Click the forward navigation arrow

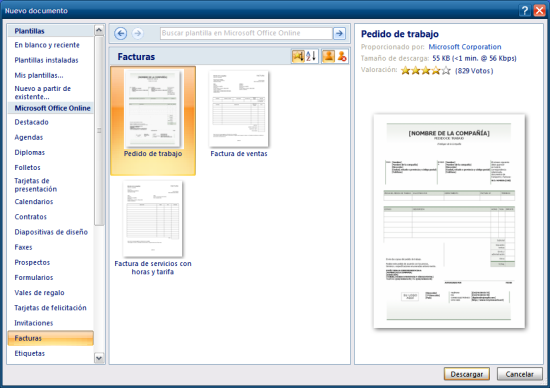pos(138,33)
